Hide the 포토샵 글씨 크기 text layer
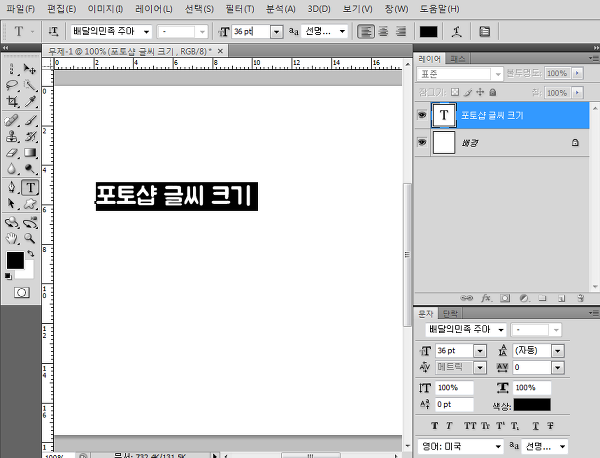 (422, 115)
